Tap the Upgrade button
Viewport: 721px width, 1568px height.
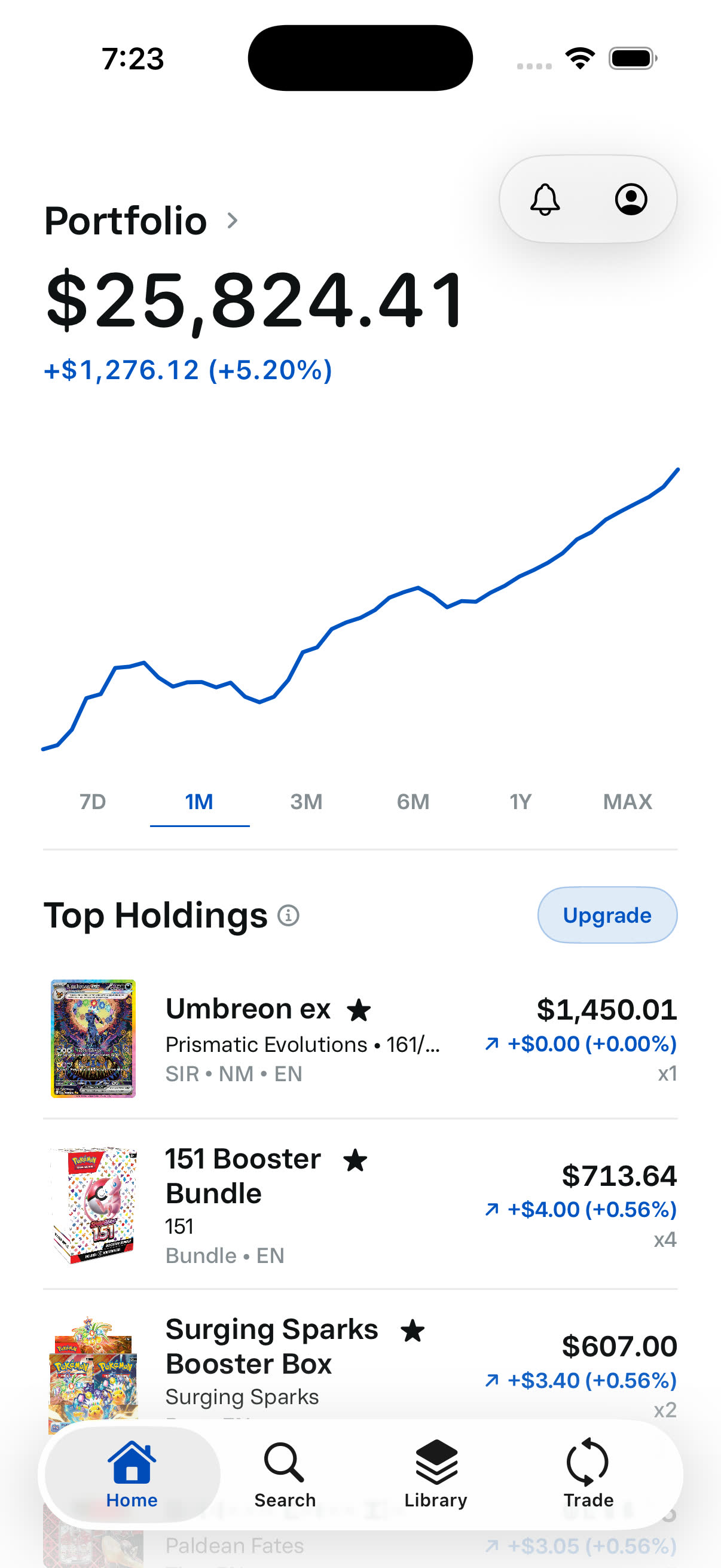click(607, 915)
